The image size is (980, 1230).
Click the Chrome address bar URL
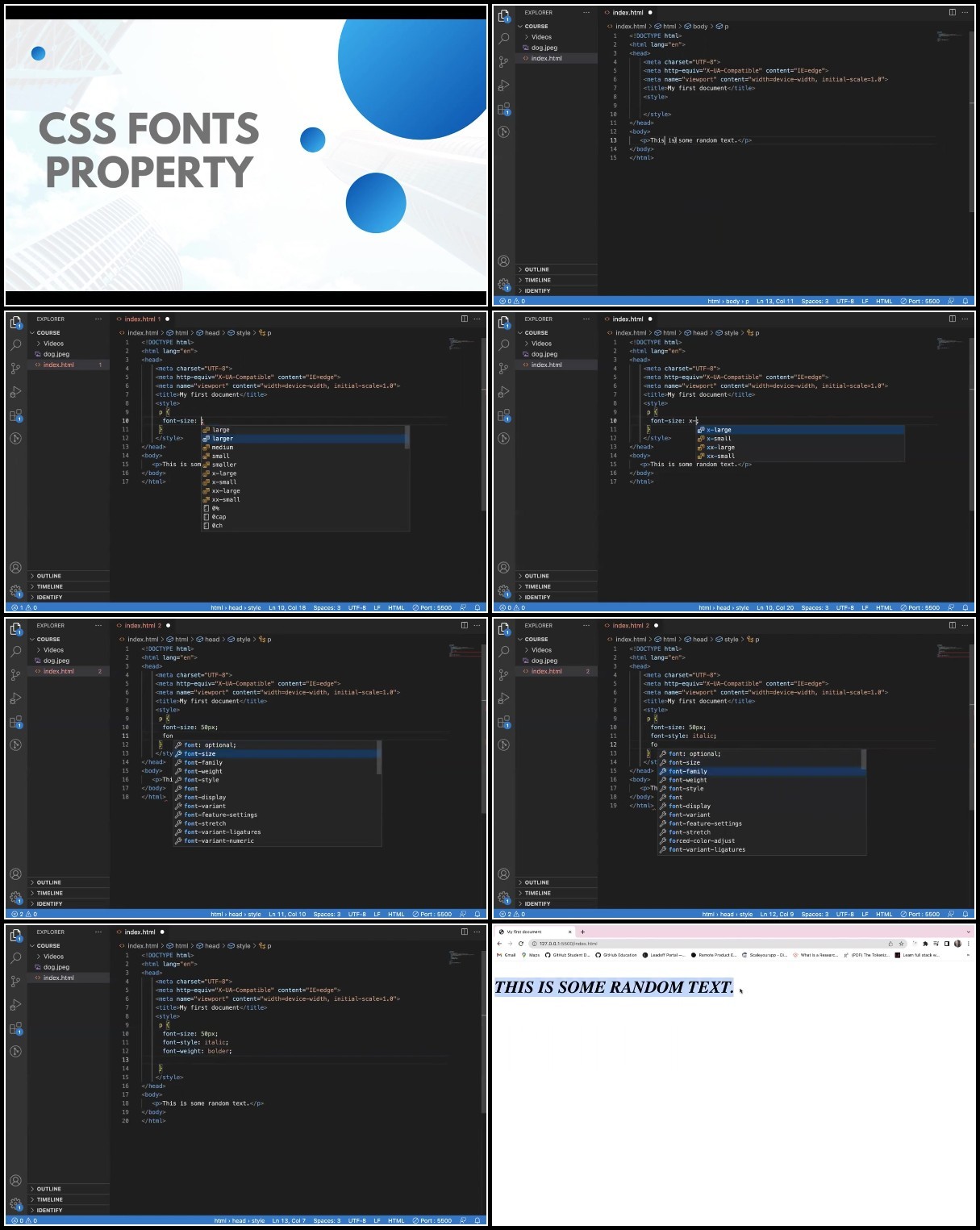569,943
